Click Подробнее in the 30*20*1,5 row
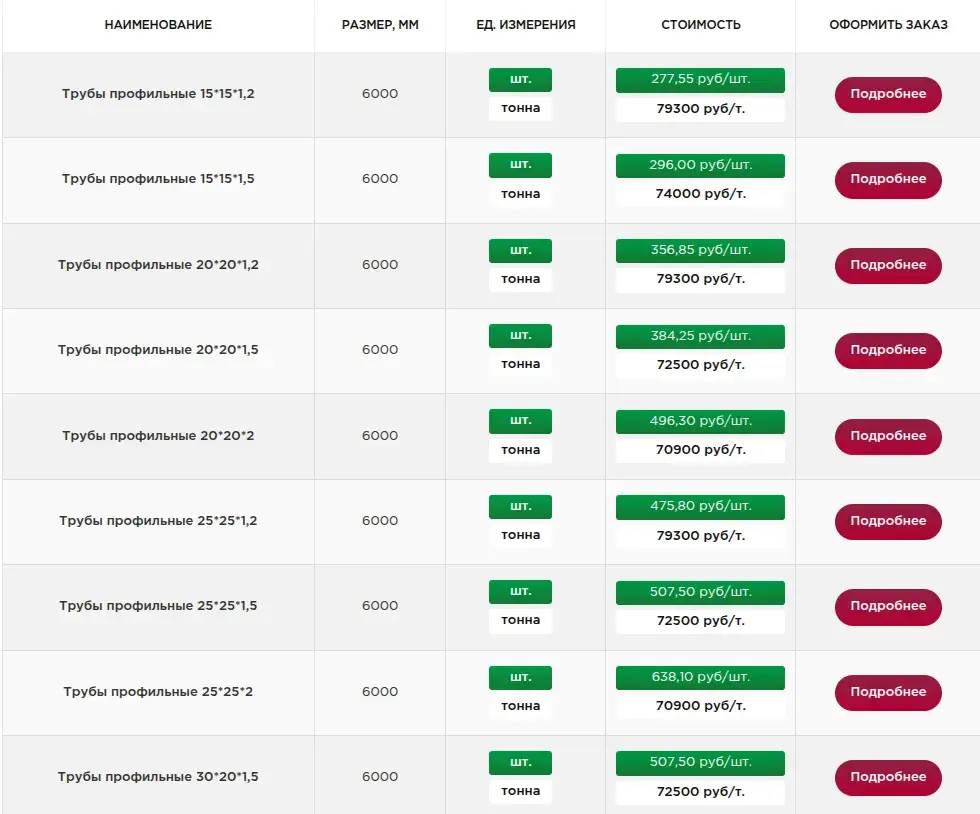The image size is (980, 814). [x=888, y=777]
